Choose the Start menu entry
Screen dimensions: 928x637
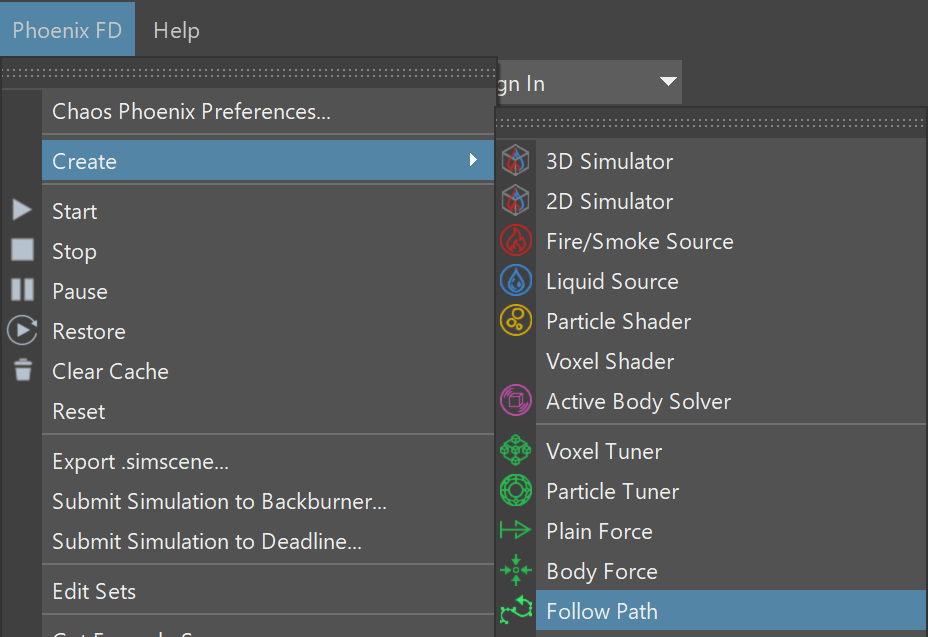(268, 211)
